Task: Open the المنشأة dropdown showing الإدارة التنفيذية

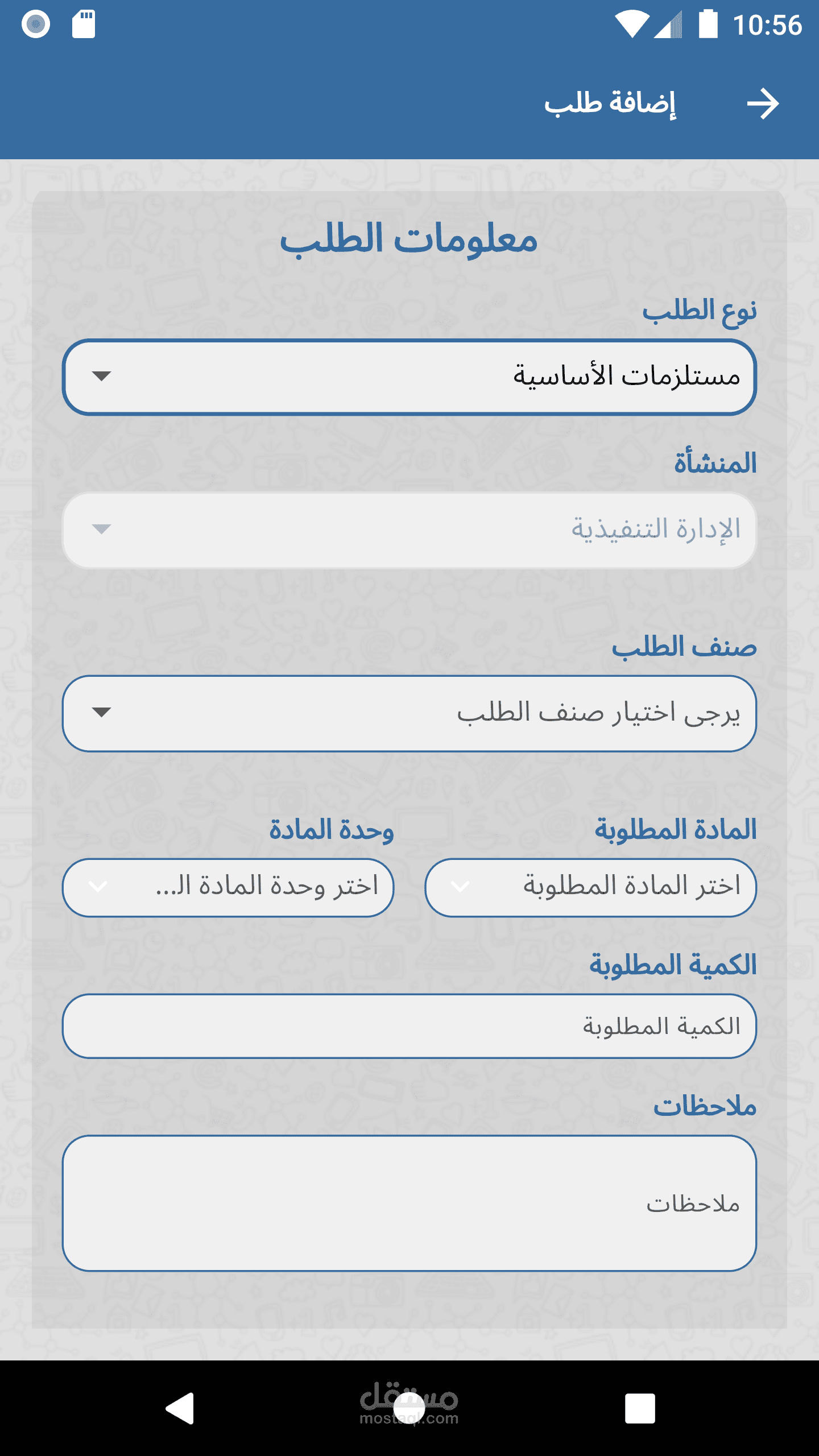Action: coord(409,530)
